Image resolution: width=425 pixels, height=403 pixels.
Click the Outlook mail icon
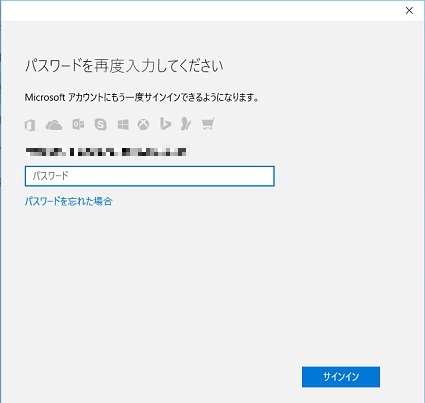[x=78, y=124]
